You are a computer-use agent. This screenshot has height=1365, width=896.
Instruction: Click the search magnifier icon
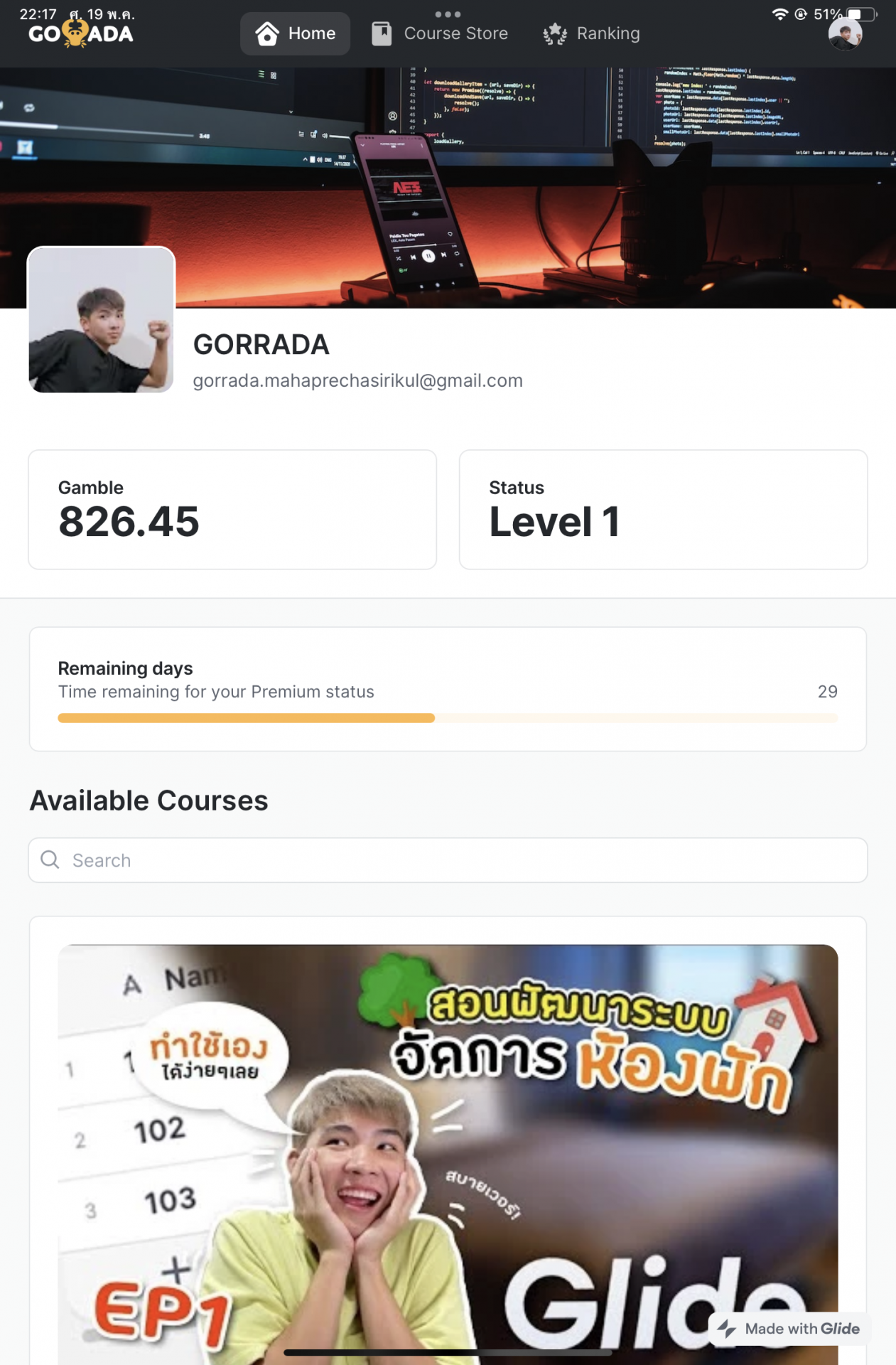click(x=50, y=860)
